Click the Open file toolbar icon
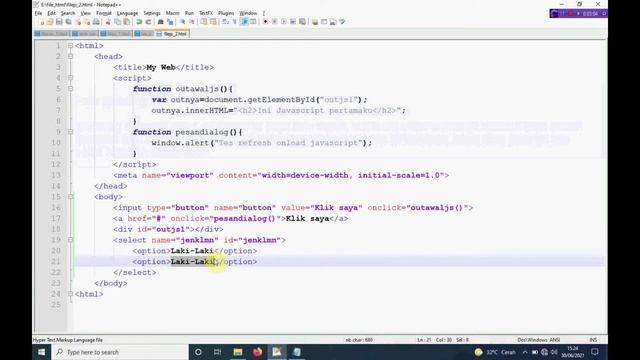Screen dimensions: 640x360 (50, 22)
